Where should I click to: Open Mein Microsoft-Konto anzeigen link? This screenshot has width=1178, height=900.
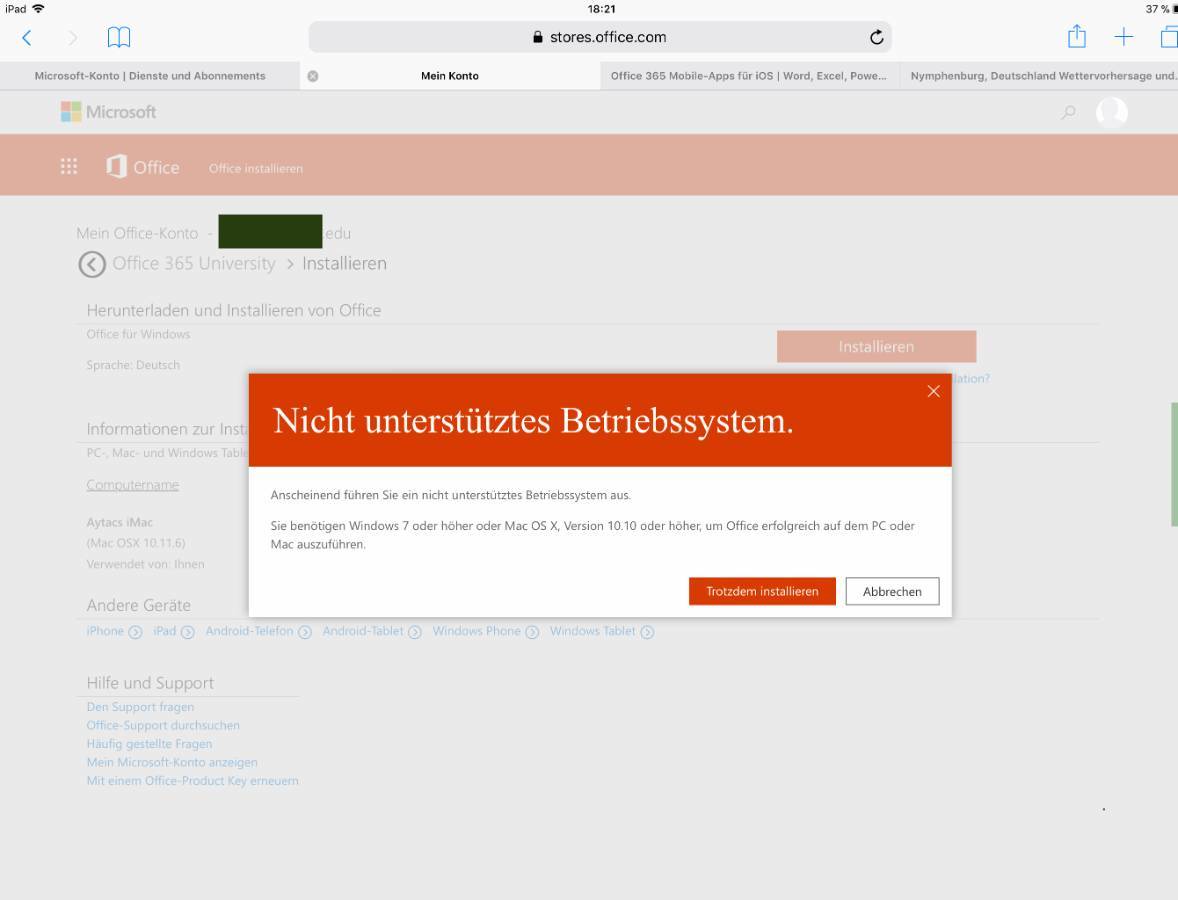pos(172,762)
